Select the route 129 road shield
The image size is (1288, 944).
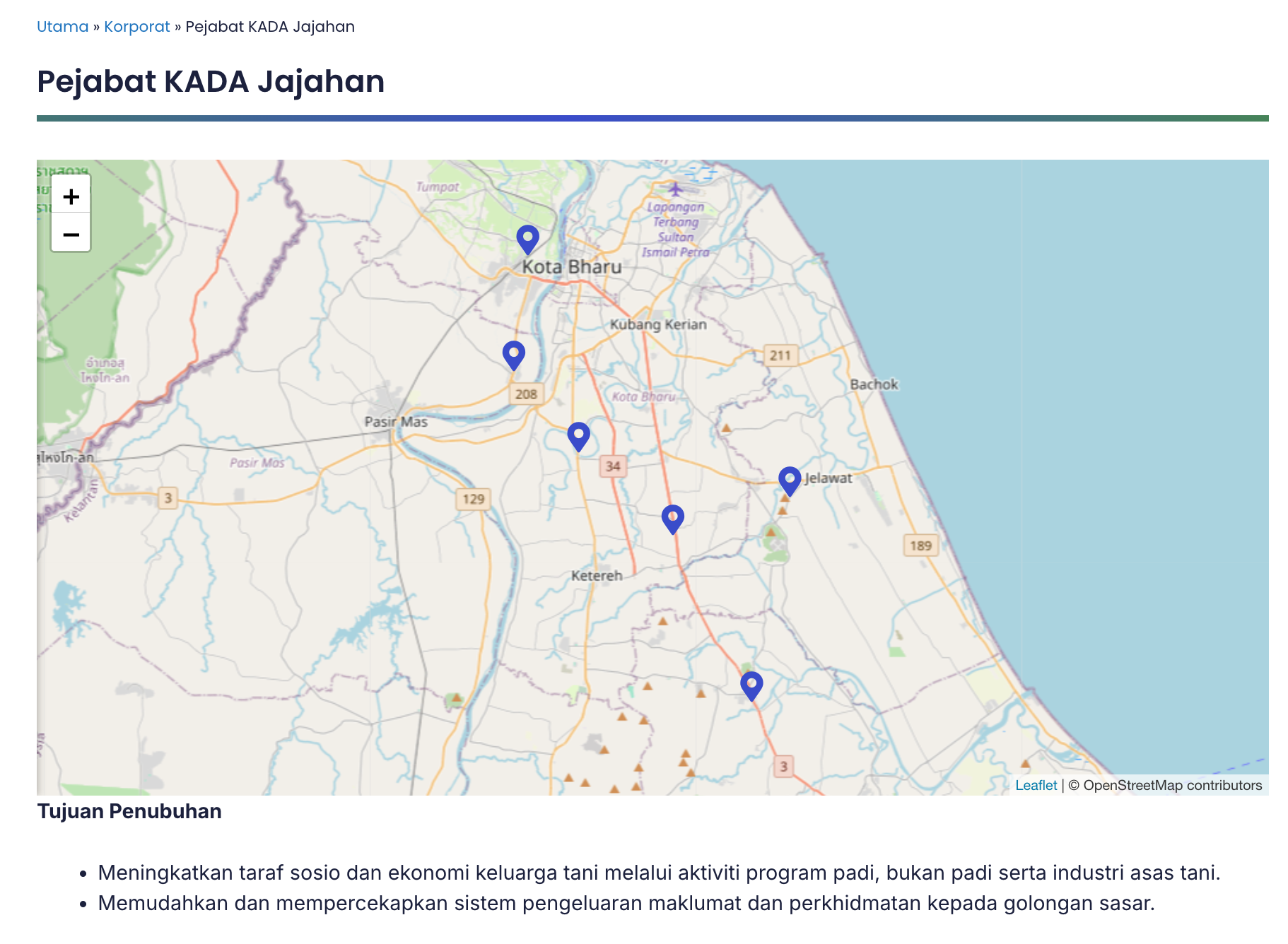click(x=473, y=500)
